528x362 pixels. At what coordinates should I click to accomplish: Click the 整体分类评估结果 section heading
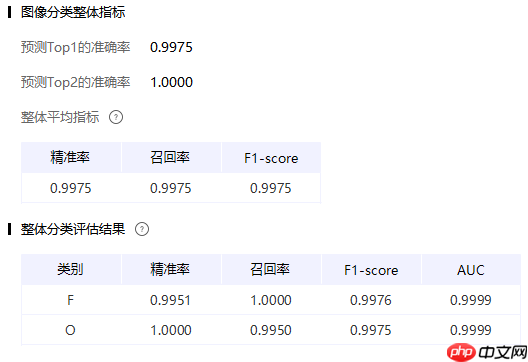73,229
